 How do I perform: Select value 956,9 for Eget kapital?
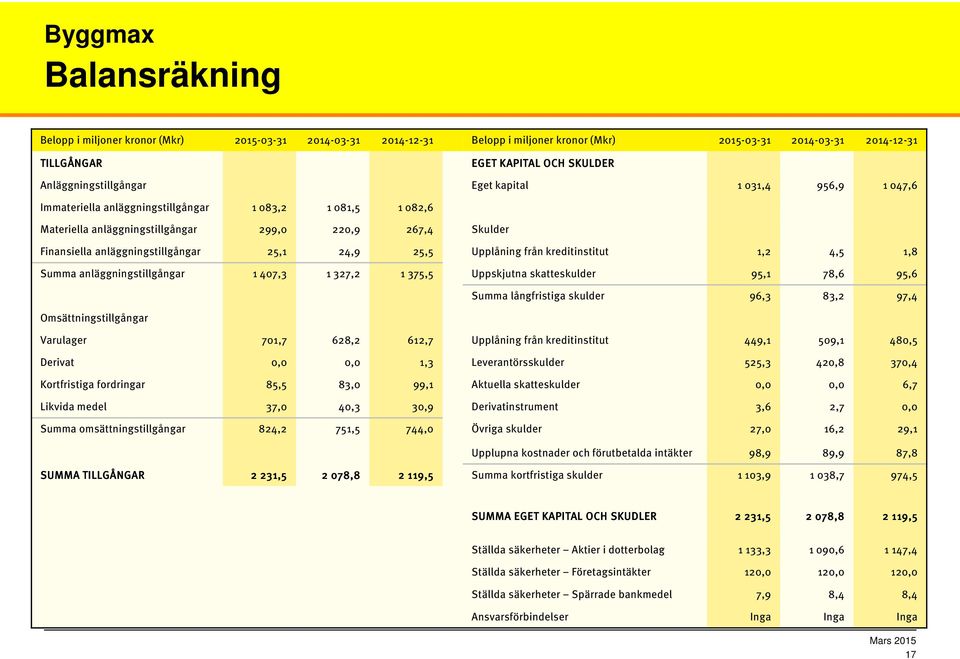coord(830,186)
